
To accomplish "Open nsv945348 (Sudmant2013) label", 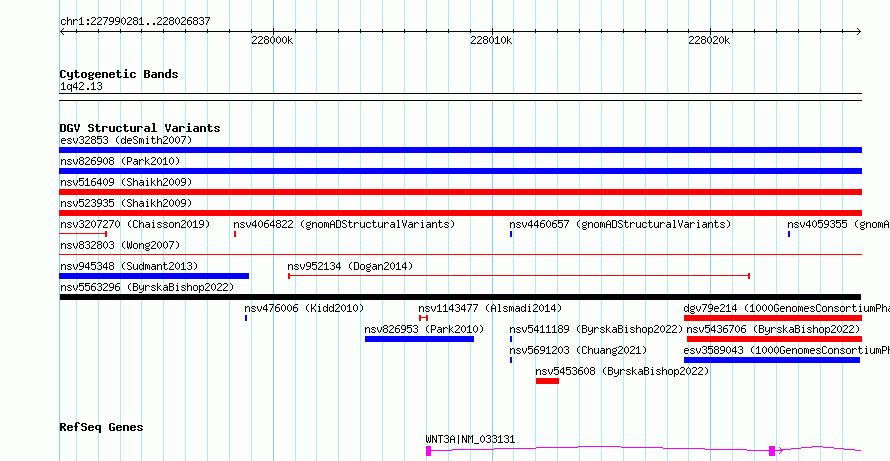I will coord(129,266).
